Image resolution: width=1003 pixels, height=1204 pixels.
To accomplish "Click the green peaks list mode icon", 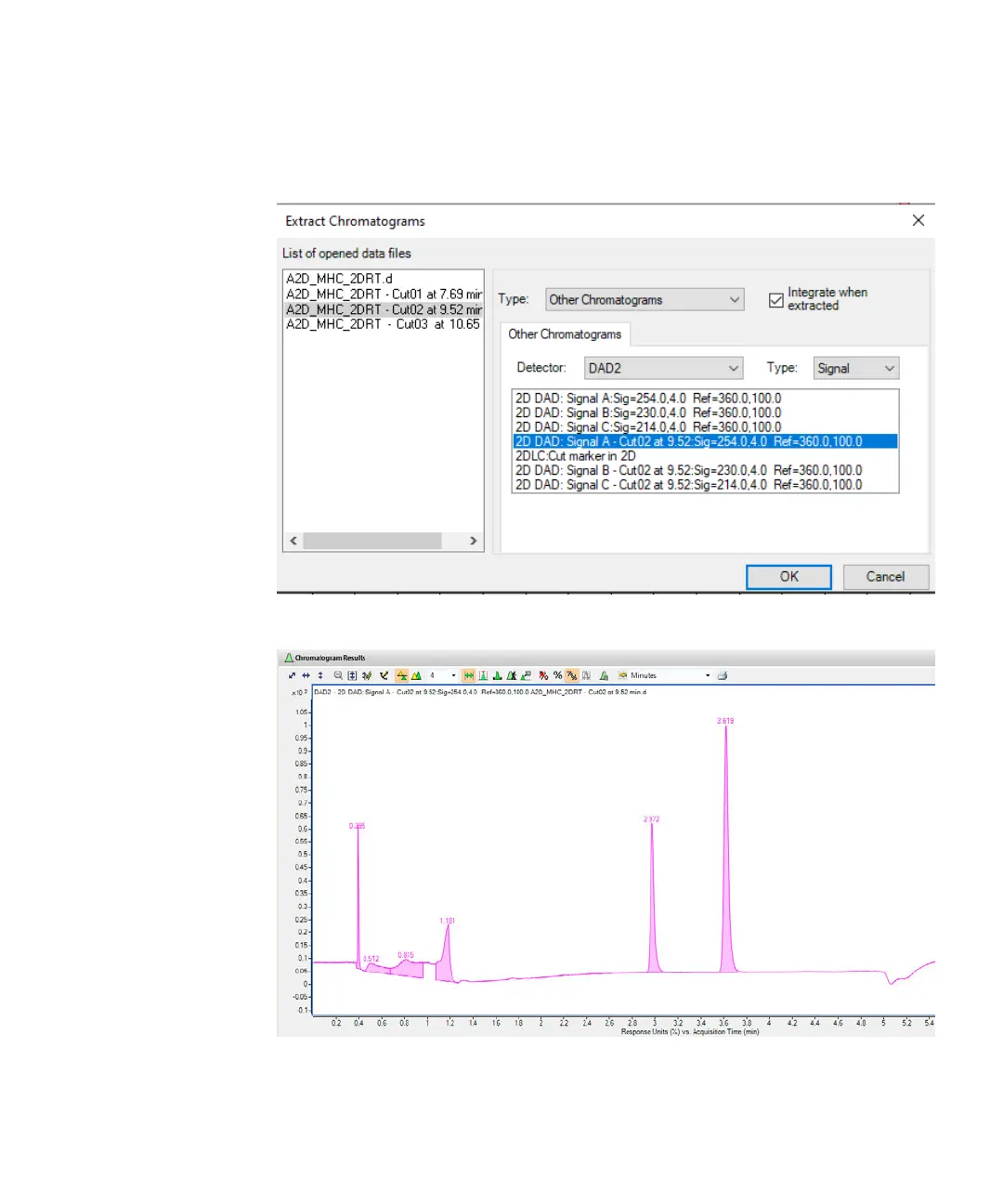I will pyautogui.click(x=416, y=675).
